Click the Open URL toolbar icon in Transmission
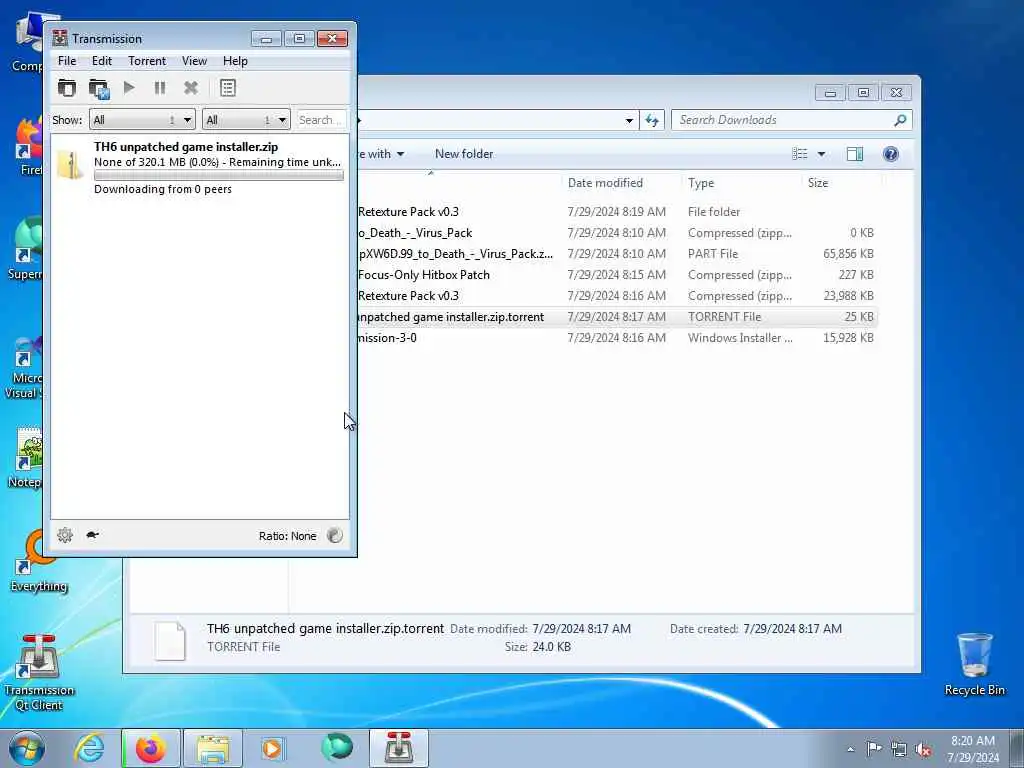This screenshot has width=1024, height=768. (99, 88)
